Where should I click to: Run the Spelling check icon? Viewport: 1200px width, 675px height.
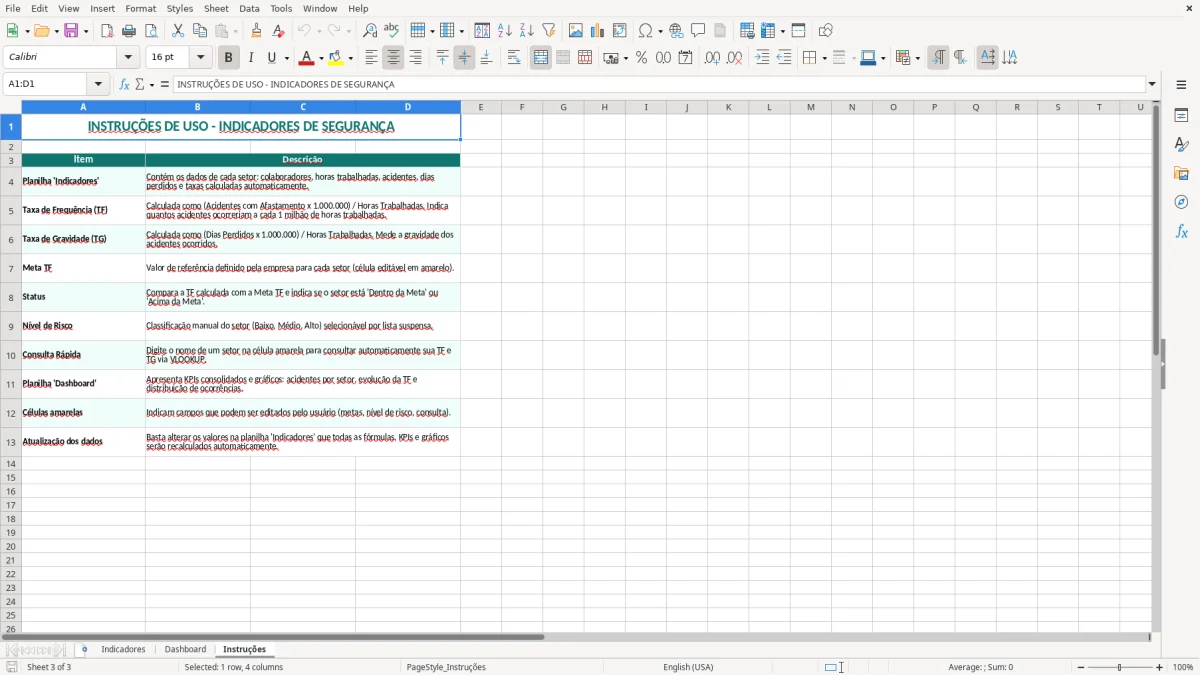click(392, 31)
